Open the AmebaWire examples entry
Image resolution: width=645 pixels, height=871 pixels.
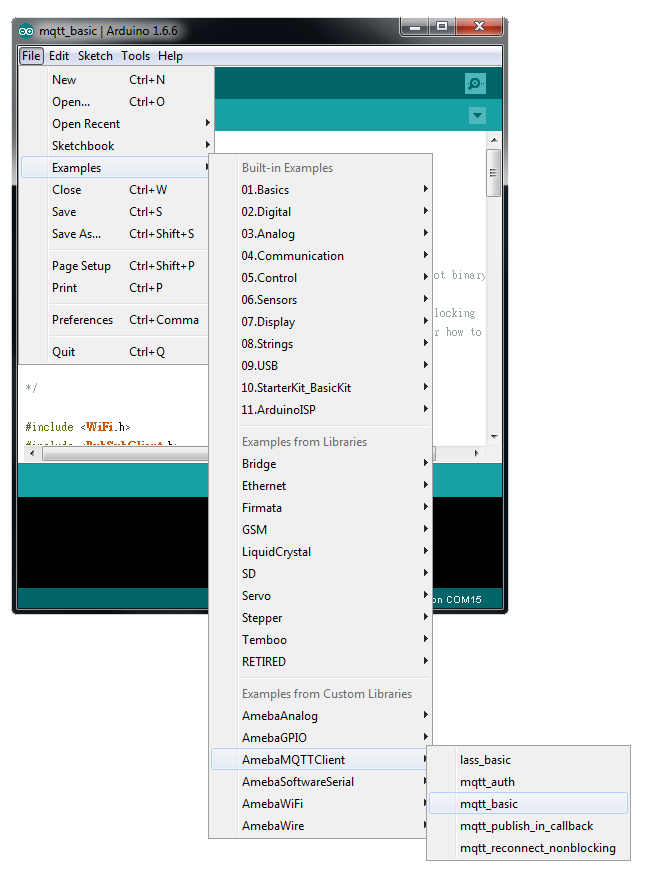(321, 826)
